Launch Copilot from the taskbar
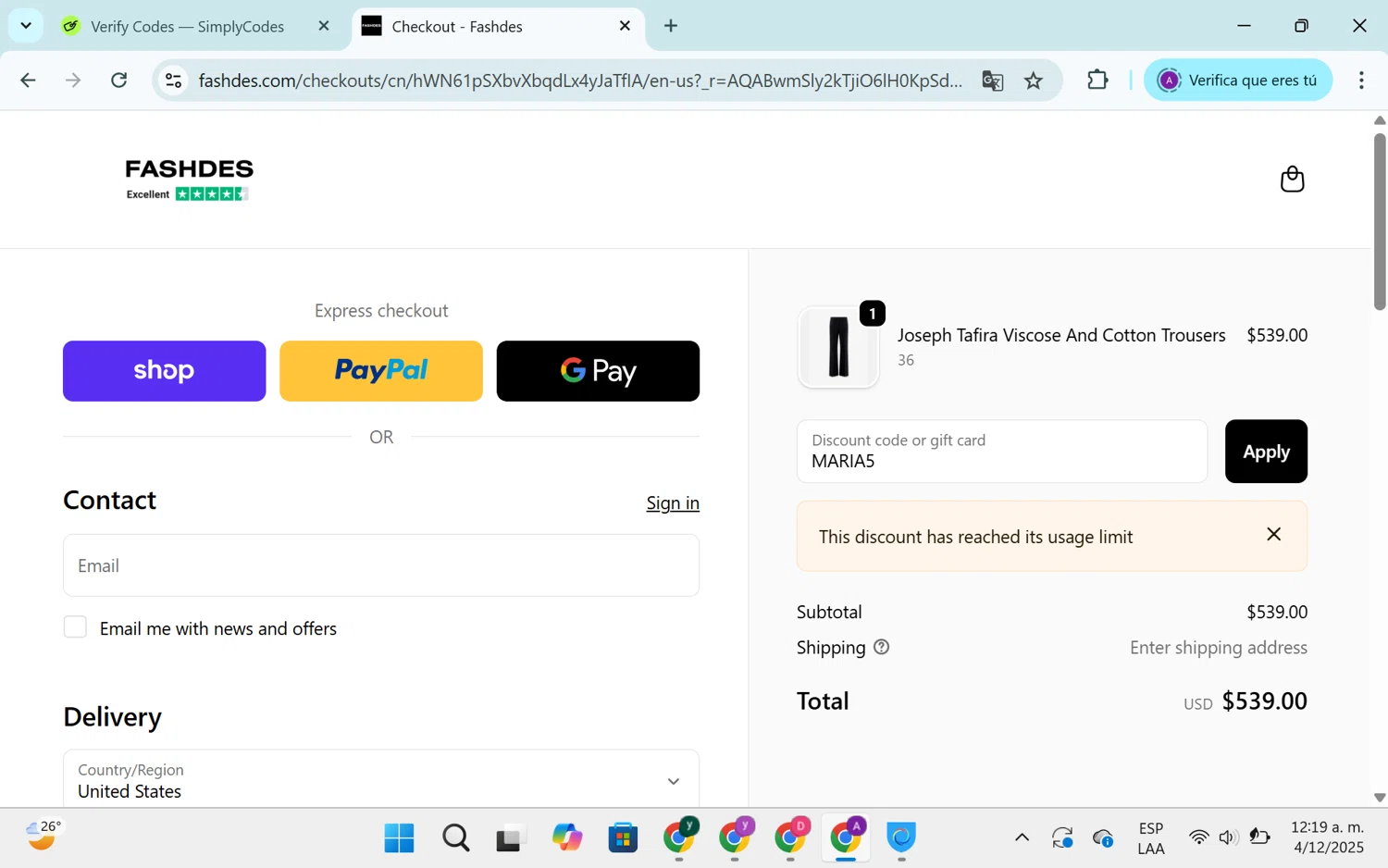Screen dimensions: 1388x868 point(566,838)
